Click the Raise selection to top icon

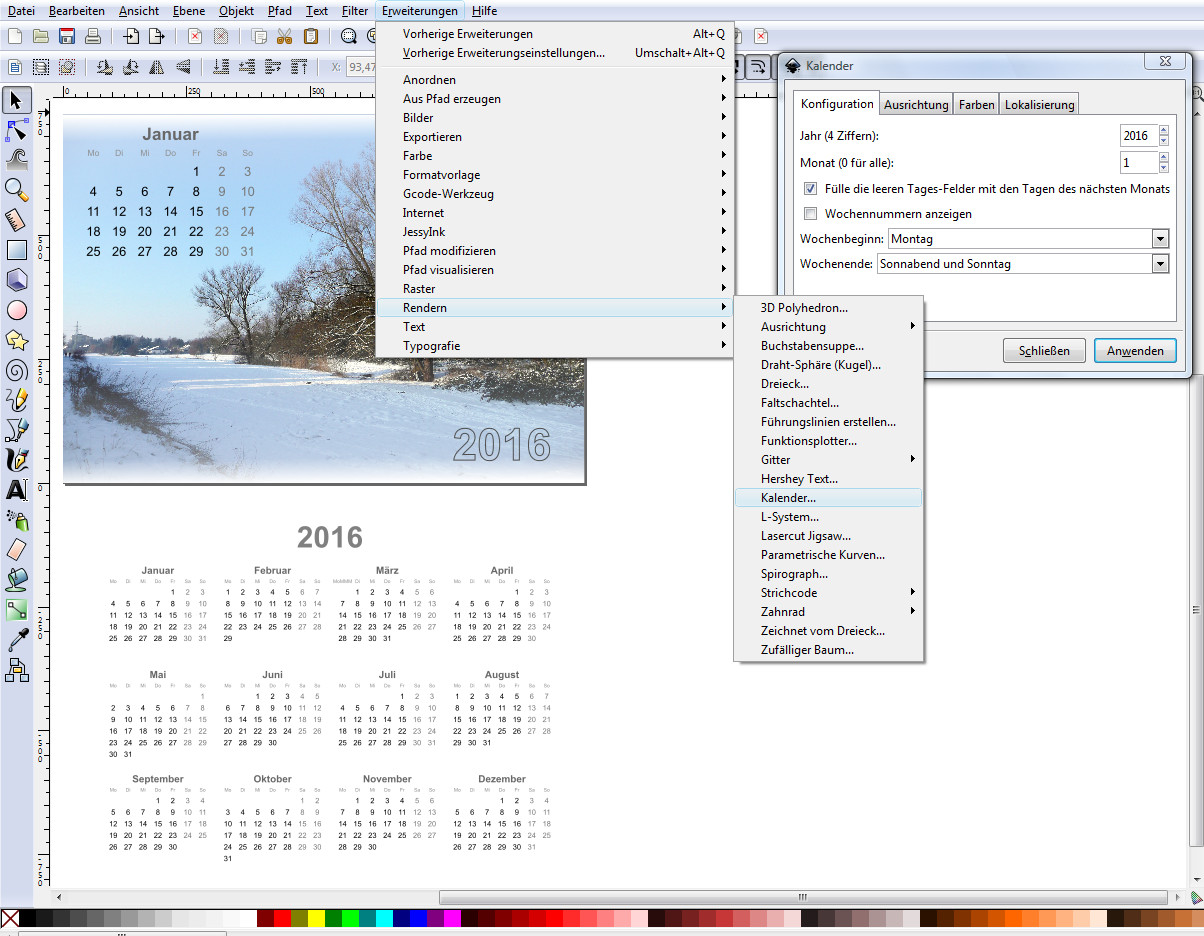pyautogui.click(x=299, y=67)
